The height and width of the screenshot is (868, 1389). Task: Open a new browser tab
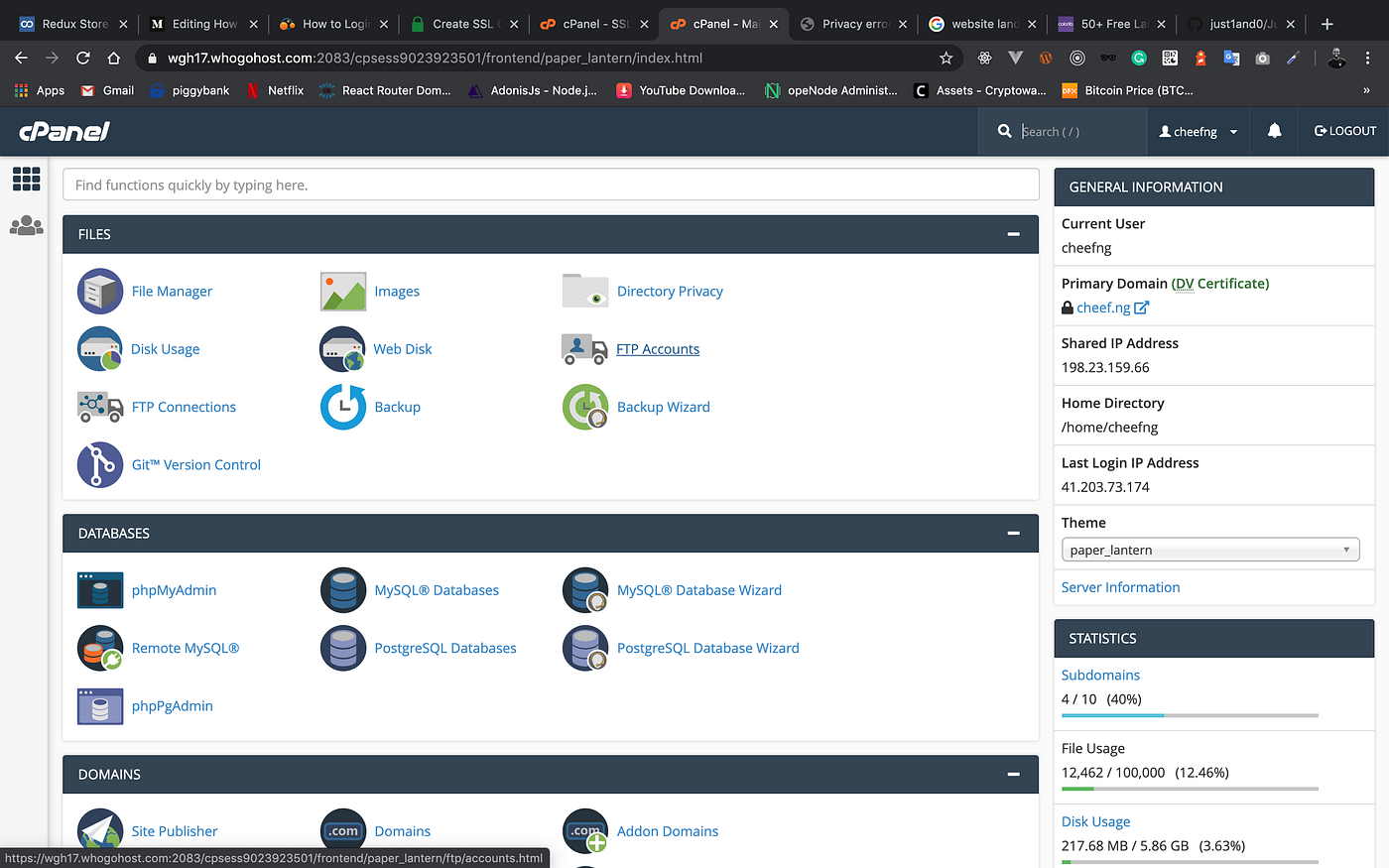(x=1326, y=24)
